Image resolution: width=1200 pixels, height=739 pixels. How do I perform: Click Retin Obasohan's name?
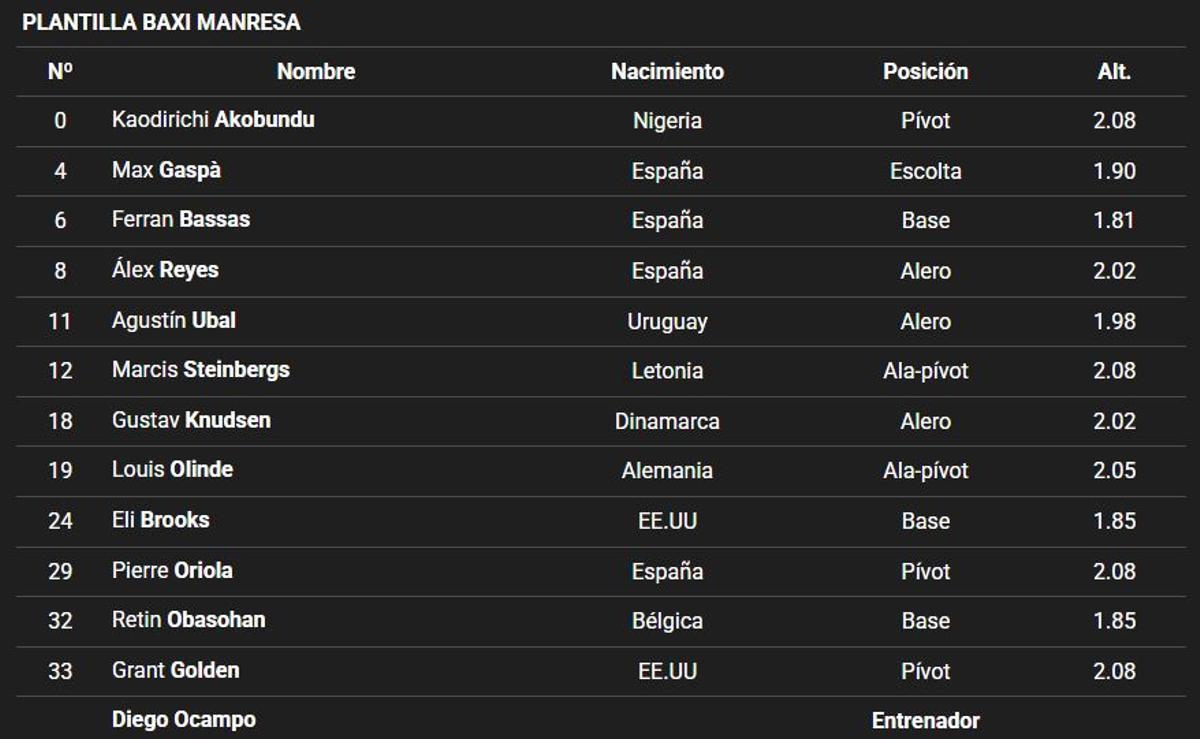(x=188, y=620)
